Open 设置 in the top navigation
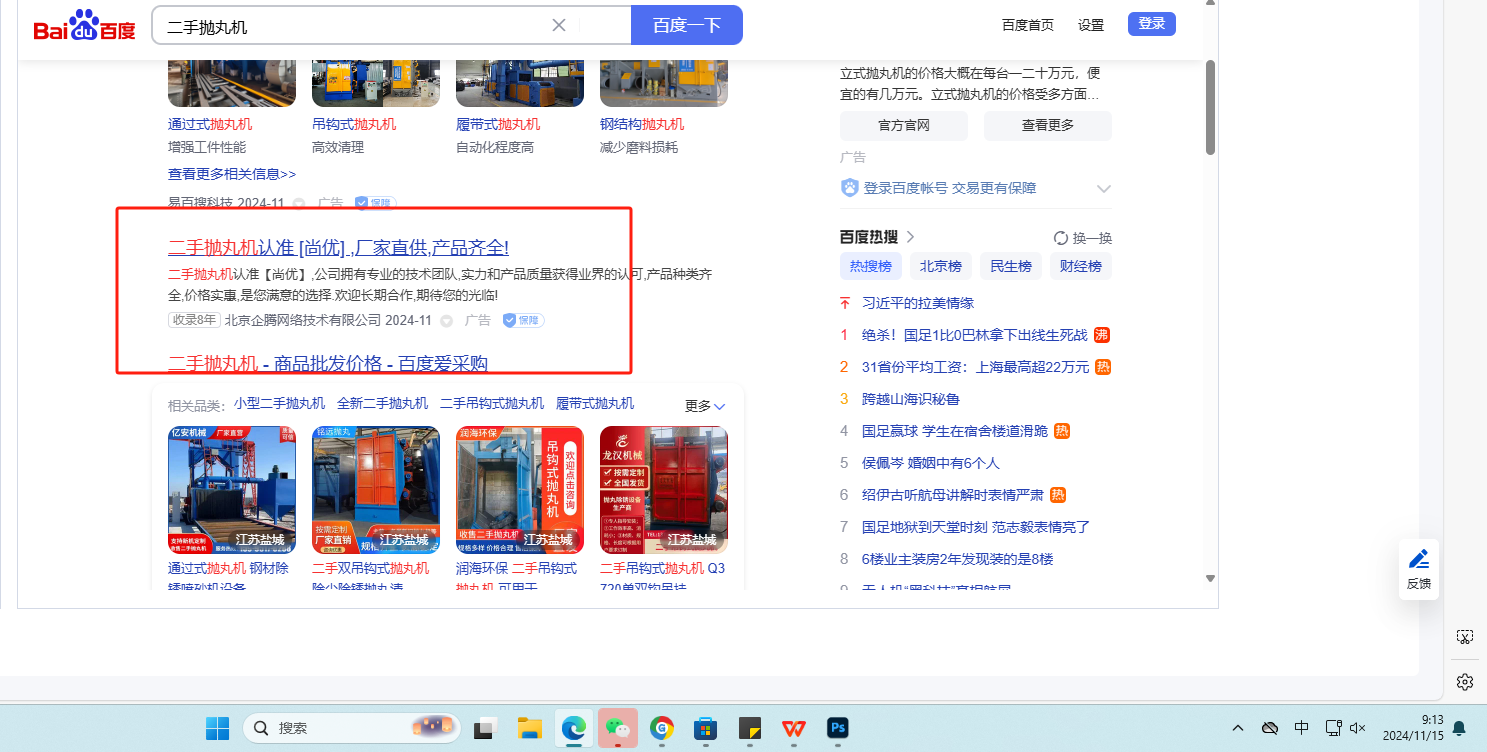The width and height of the screenshot is (1487, 752). (1091, 25)
